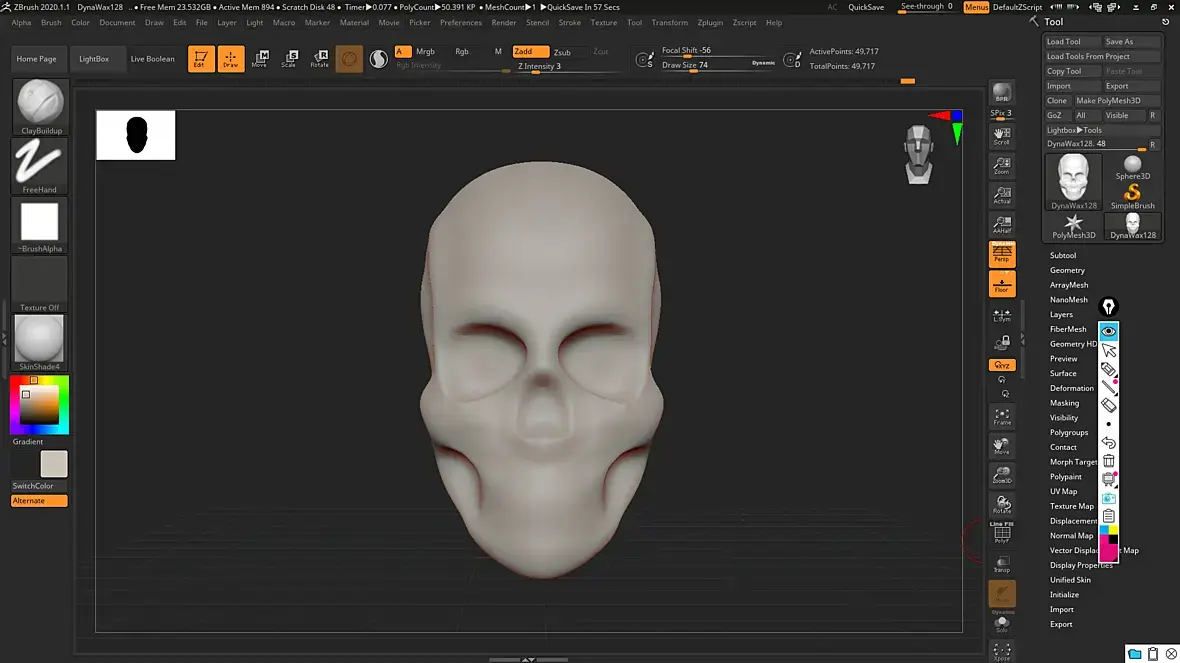The height and width of the screenshot is (663, 1180).
Task: Open the Brush menu
Action: [x=51, y=22]
